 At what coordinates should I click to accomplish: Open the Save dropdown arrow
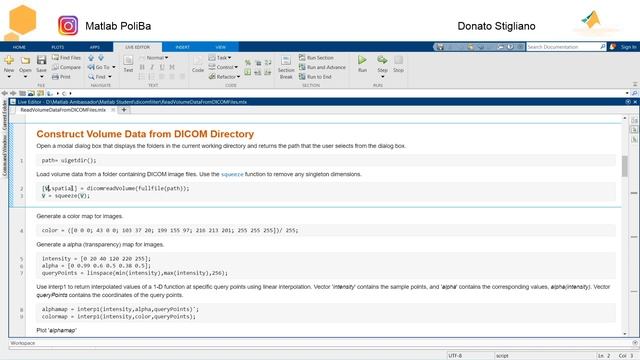41,77
